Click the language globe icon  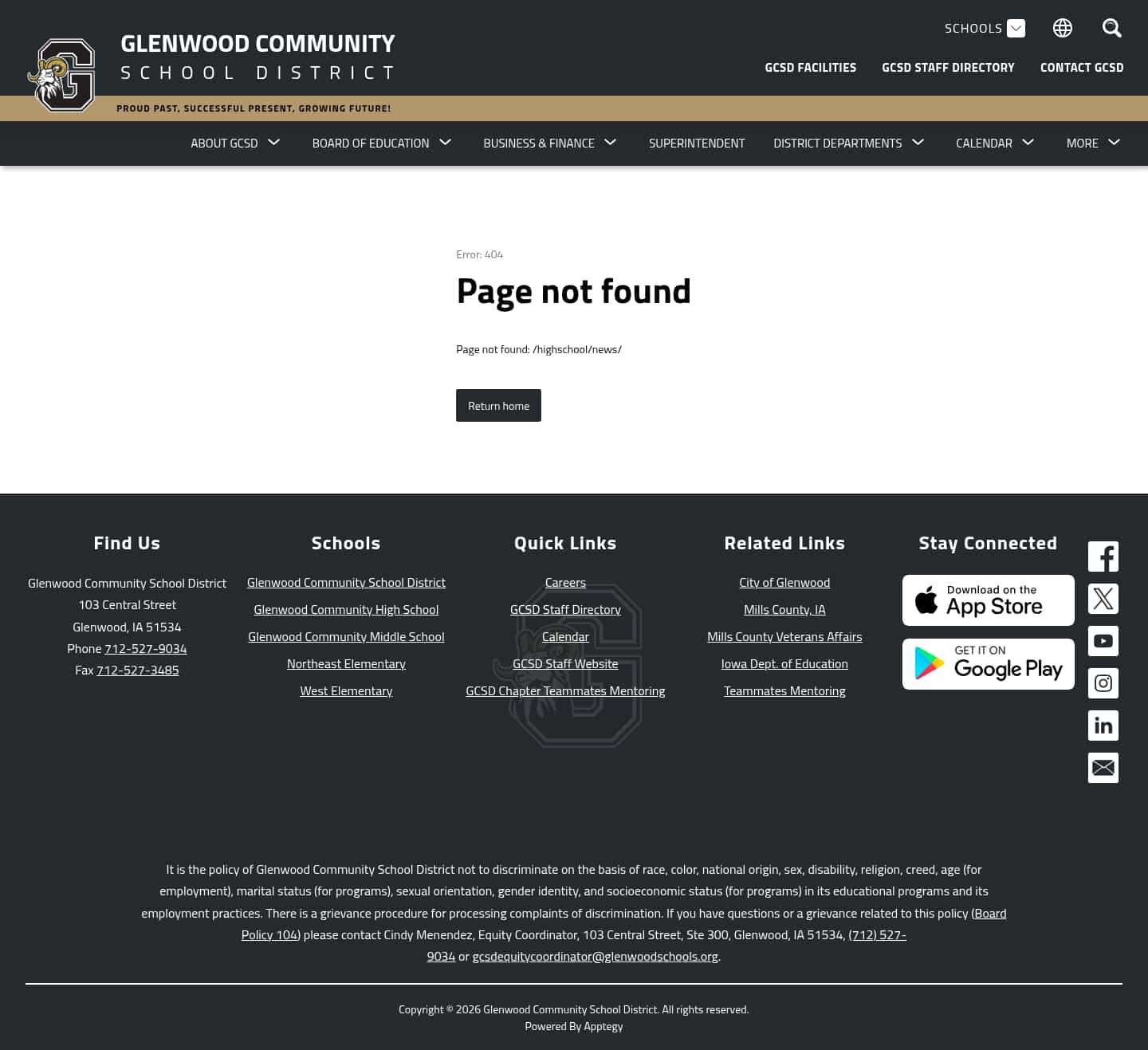point(1062,28)
